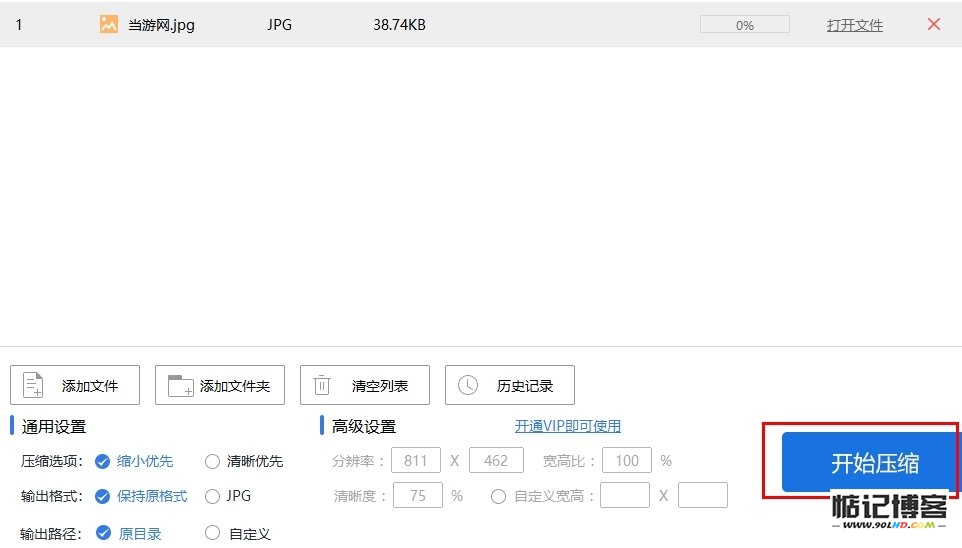Click resolution height field 462

[x=496, y=460]
